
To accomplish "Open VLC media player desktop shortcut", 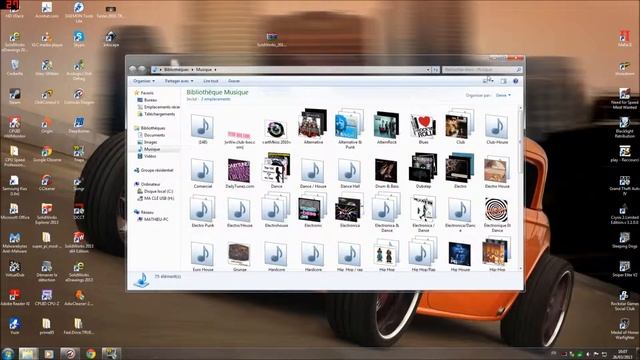I will (47, 40).
